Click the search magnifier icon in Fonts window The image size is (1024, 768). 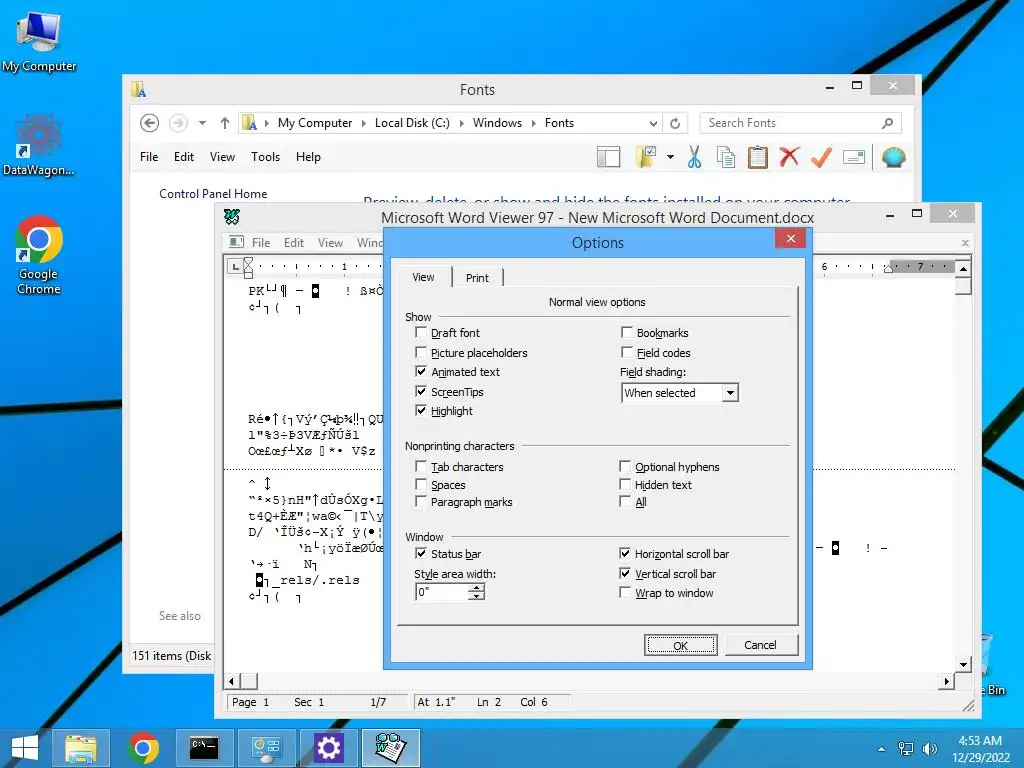point(888,123)
